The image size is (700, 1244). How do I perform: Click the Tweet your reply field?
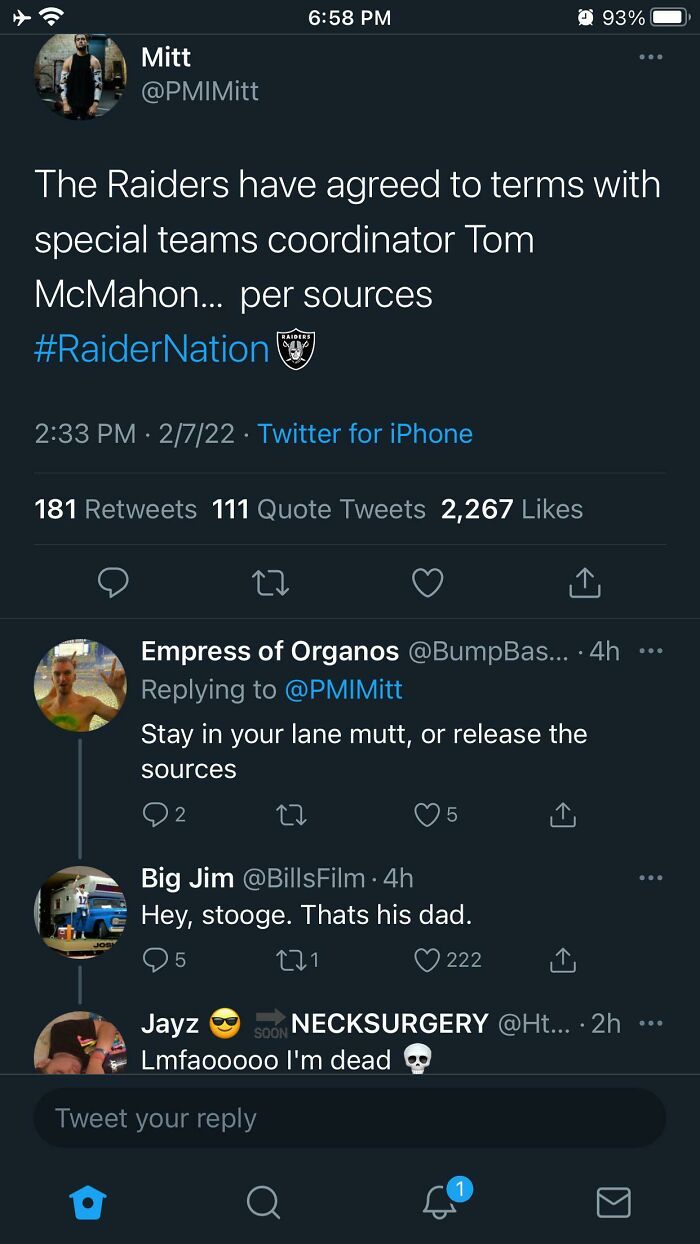click(350, 1117)
